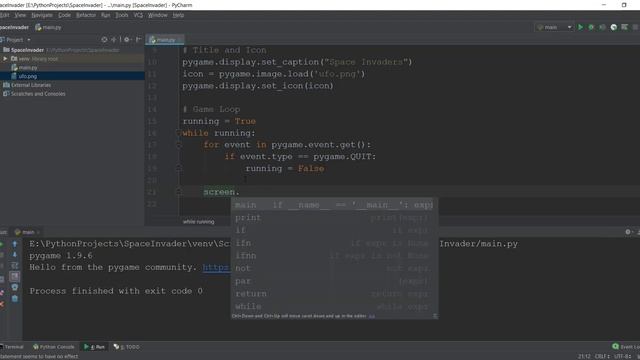
Task: Open the VCS menu
Action: 138,15
